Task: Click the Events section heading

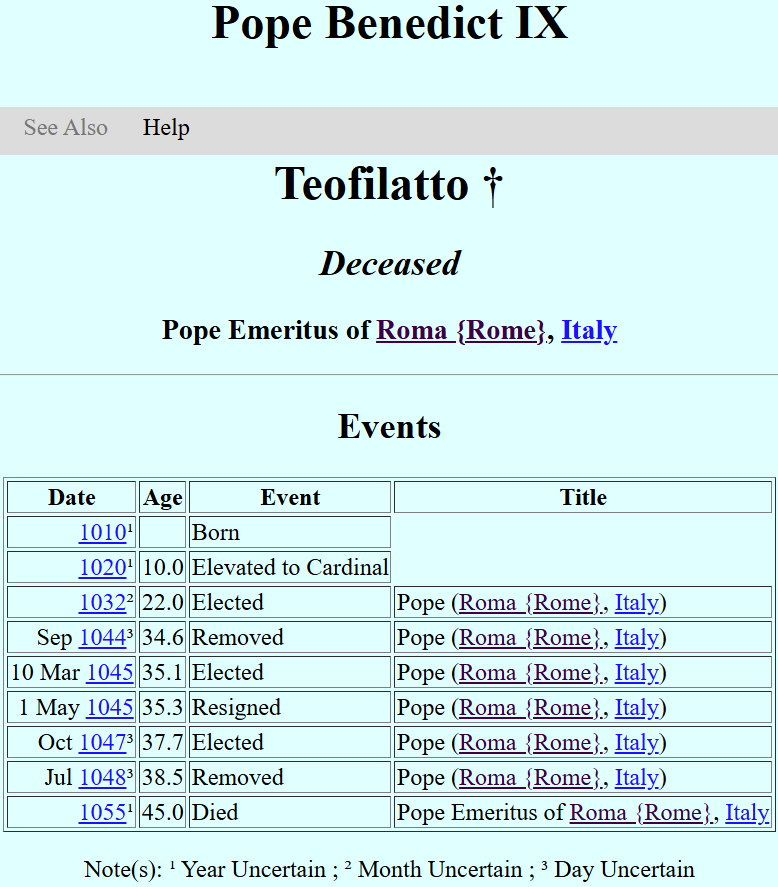Action: tap(389, 427)
